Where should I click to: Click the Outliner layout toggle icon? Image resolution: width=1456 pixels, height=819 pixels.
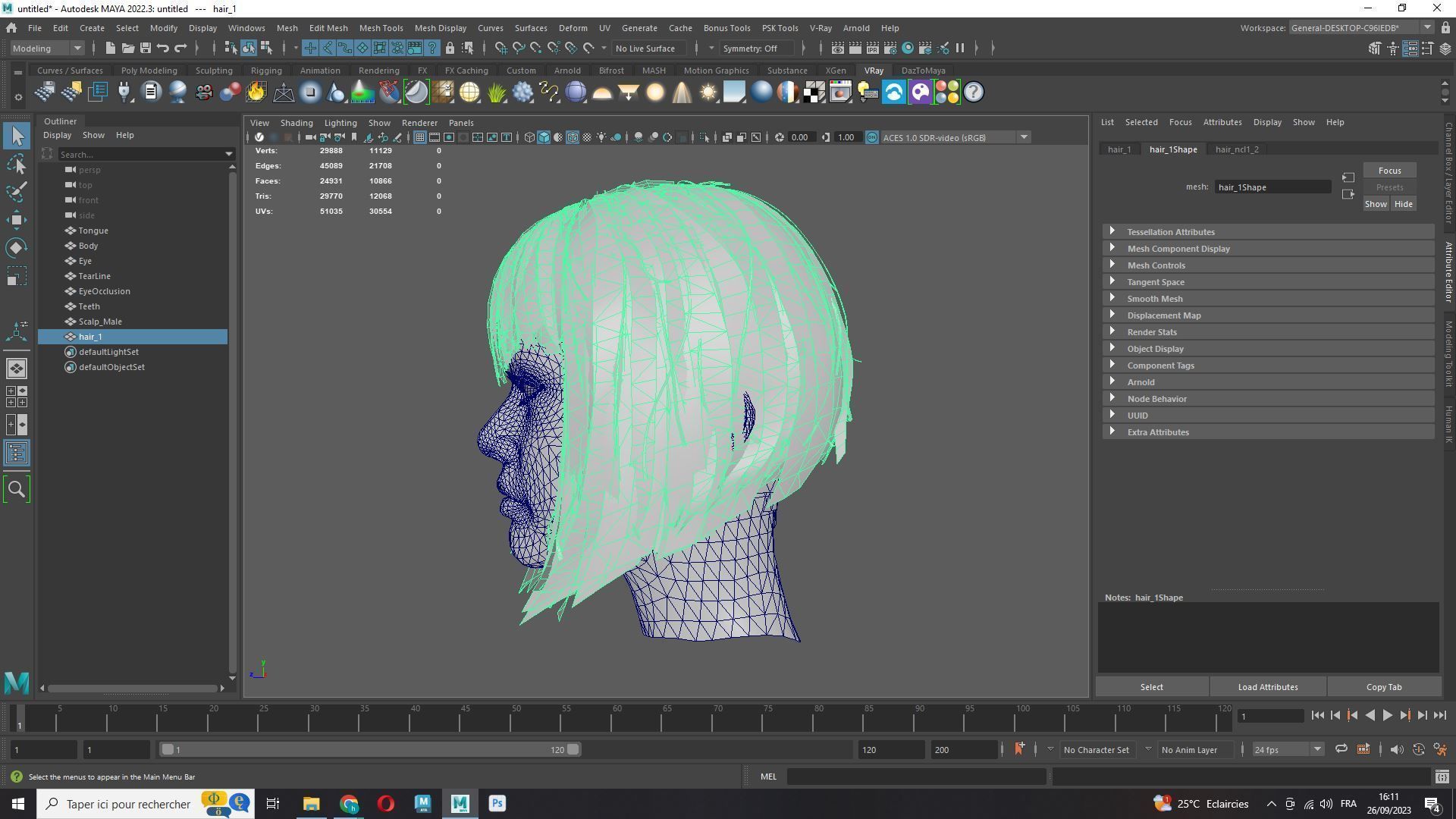pyautogui.click(x=17, y=453)
